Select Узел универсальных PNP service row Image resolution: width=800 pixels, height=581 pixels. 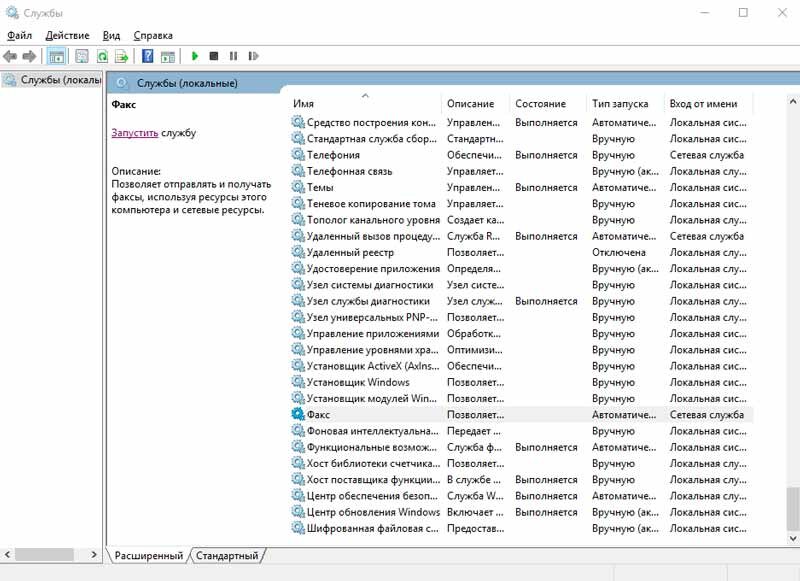(520, 317)
